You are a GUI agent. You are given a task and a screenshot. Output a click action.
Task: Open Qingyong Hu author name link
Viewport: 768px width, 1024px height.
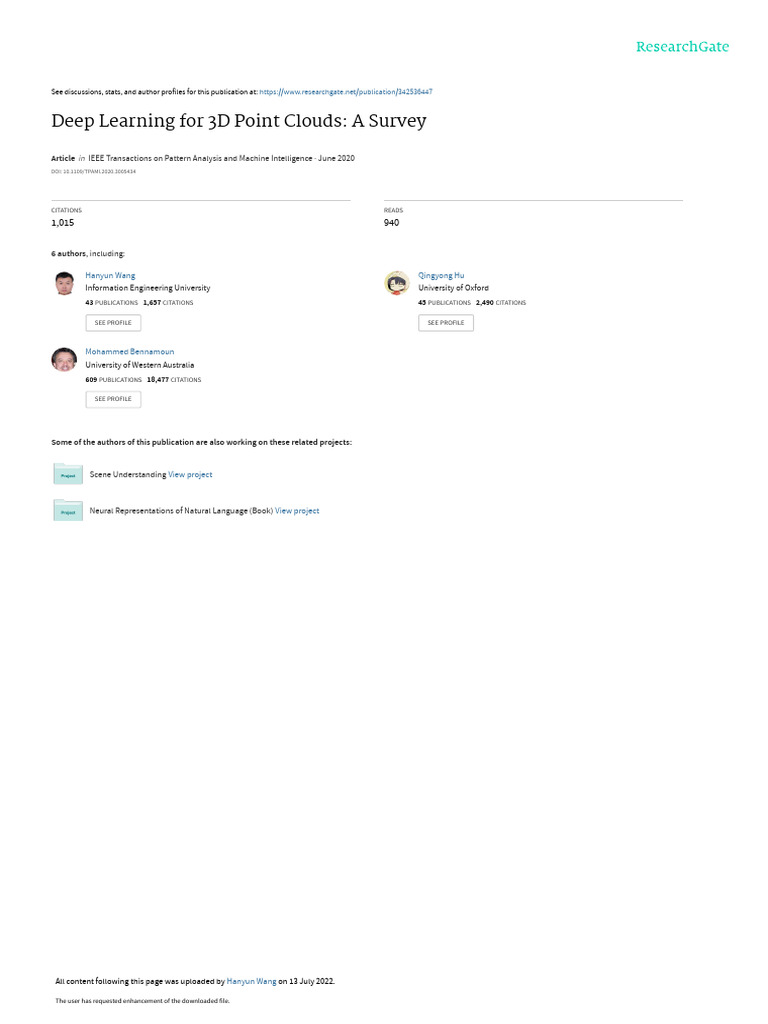(x=441, y=276)
